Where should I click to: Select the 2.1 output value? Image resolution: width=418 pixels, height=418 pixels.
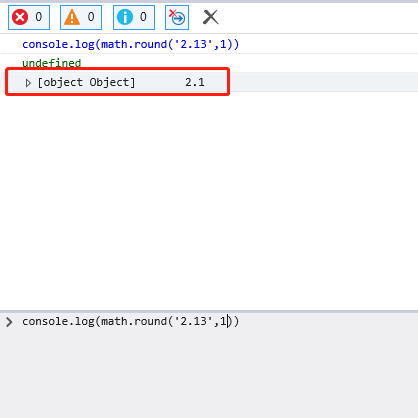[195, 82]
